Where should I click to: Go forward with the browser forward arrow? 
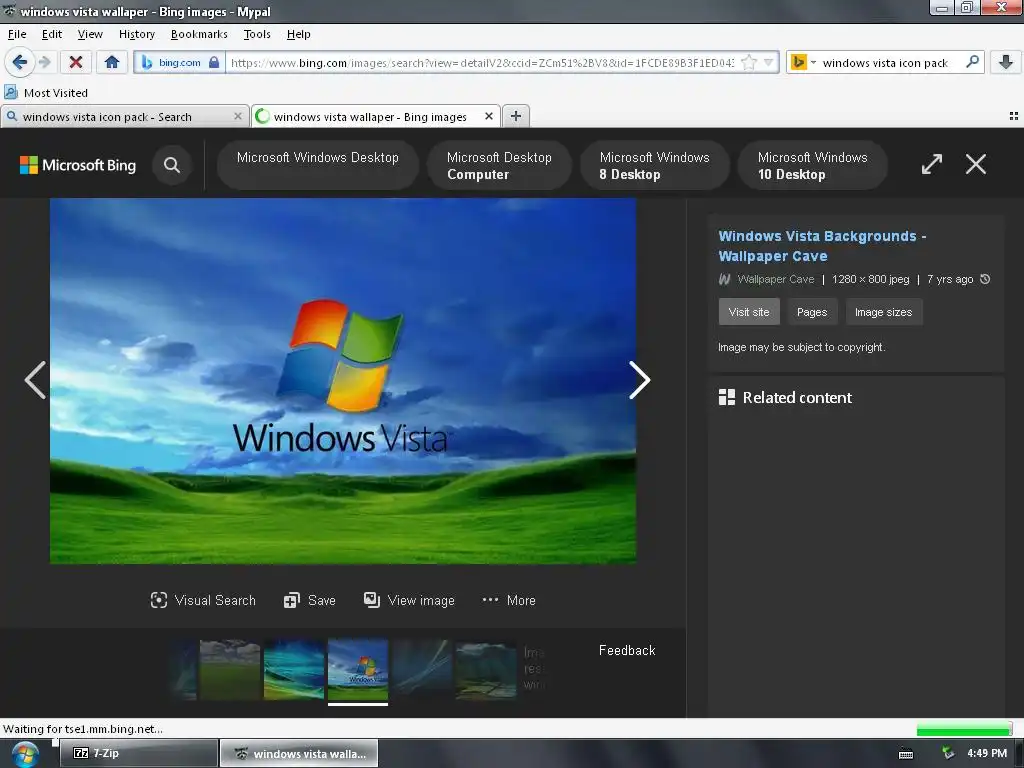45,62
